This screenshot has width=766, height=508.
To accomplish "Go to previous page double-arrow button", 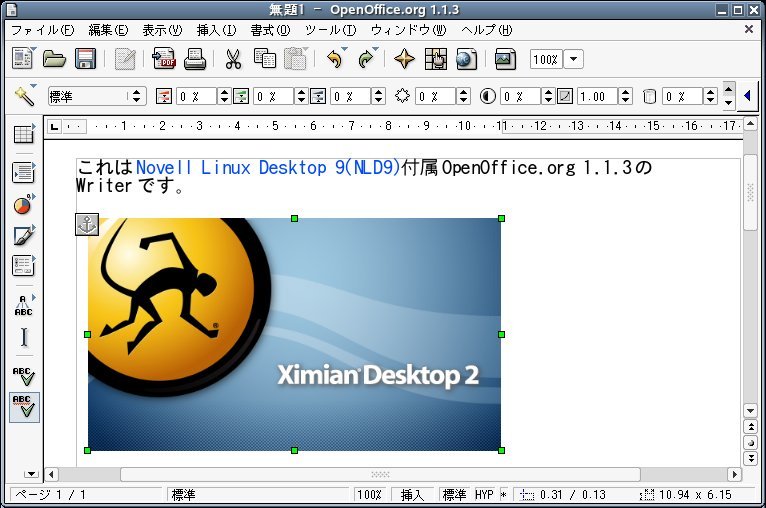I will pyautogui.click(x=750, y=427).
